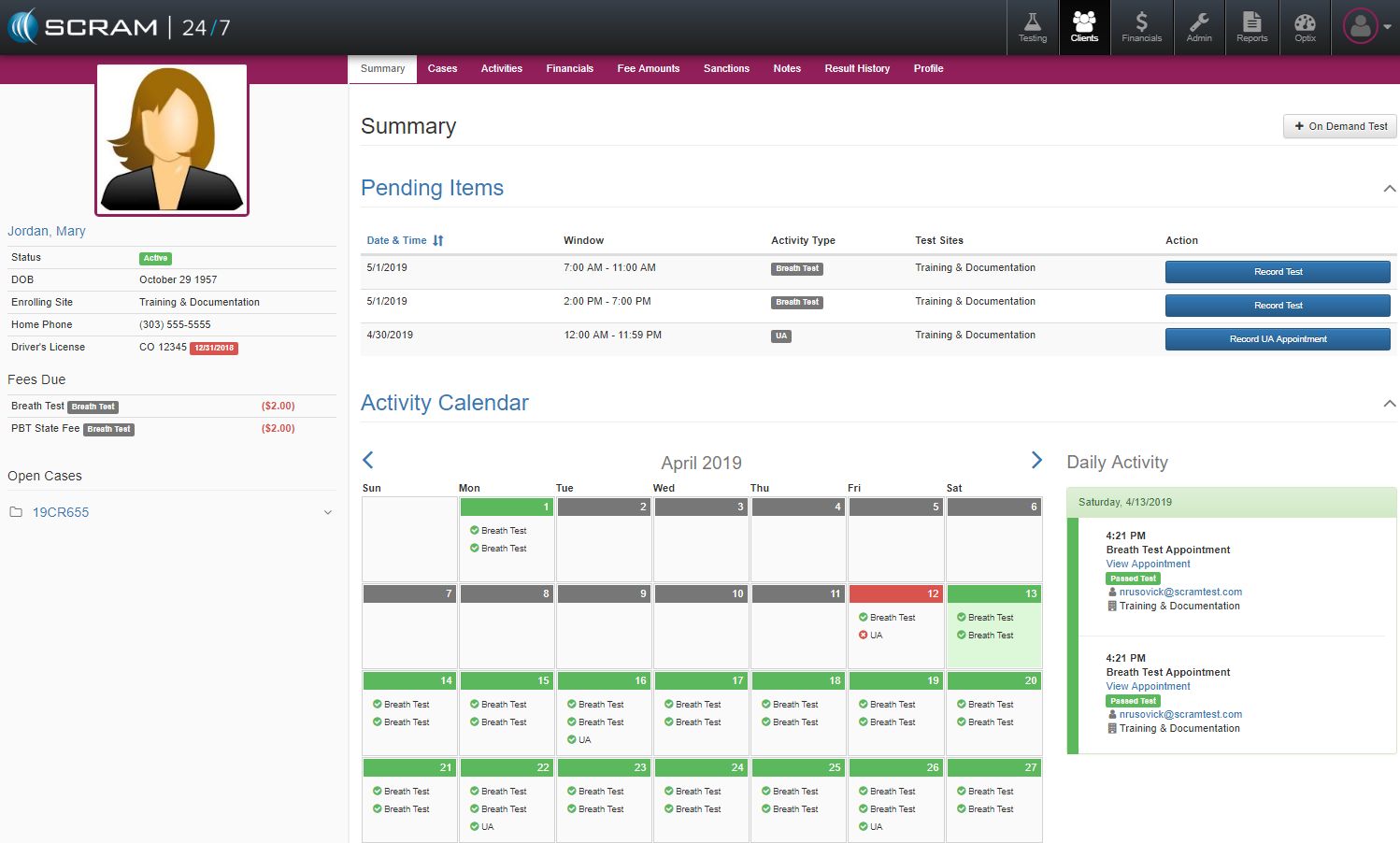This screenshot has width=1400, height=843.
Task: Collapse the Activity Calendar section
Action: tap(1389, 404)
